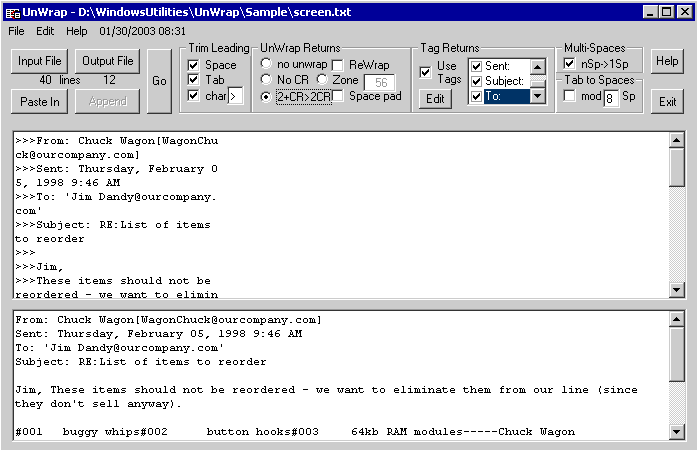
Task: Click "From: Chuck Wagon" line in output pane
Action: (x=168, y=320)
